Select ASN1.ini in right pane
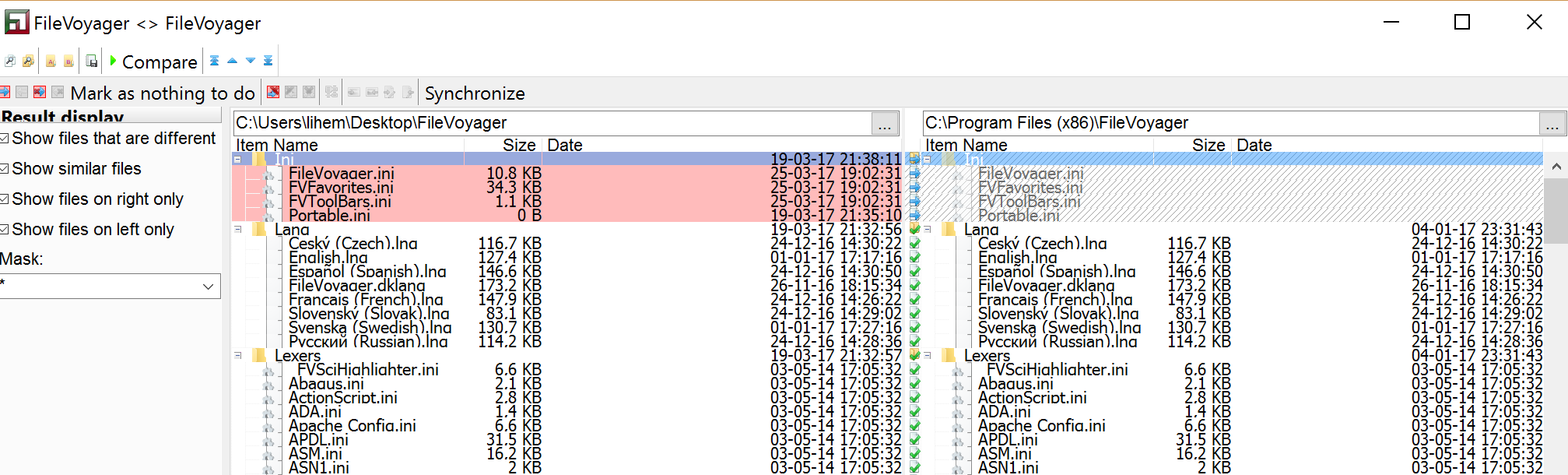Image resolution: width=1568 pixels, height=475 pixels. coord(1008,467)
